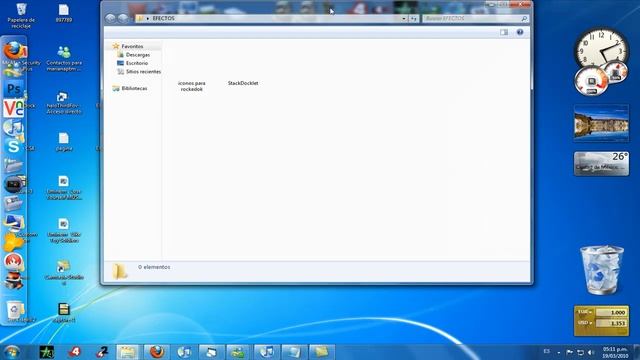This screenshot has width=640, height=360.
Task: Click the red '4' taskbar icon
Action: 74,352
